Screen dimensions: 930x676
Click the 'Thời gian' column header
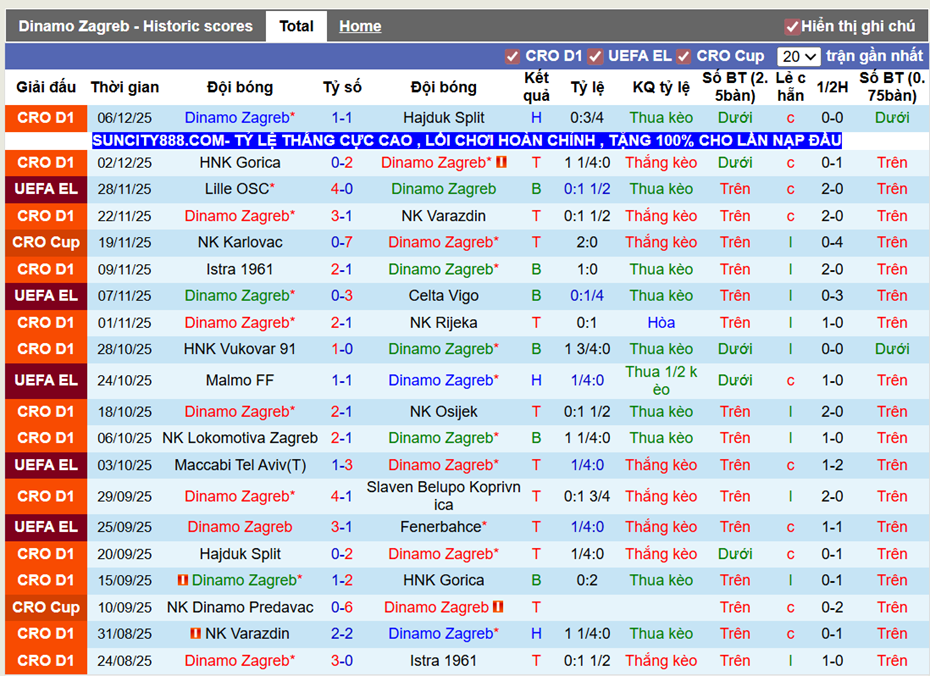point(125,87)
